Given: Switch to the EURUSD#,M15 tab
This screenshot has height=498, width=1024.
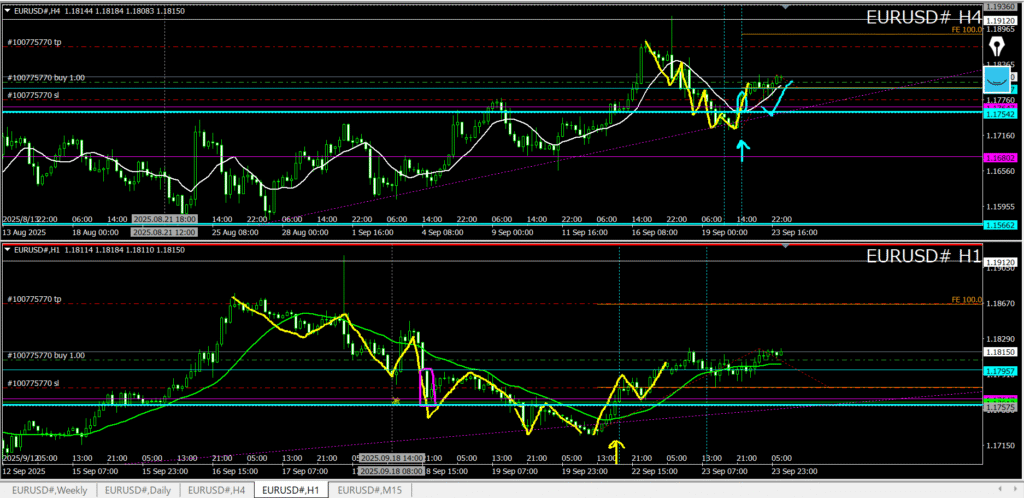Looking at the screenshot, I should pos(375,489).
